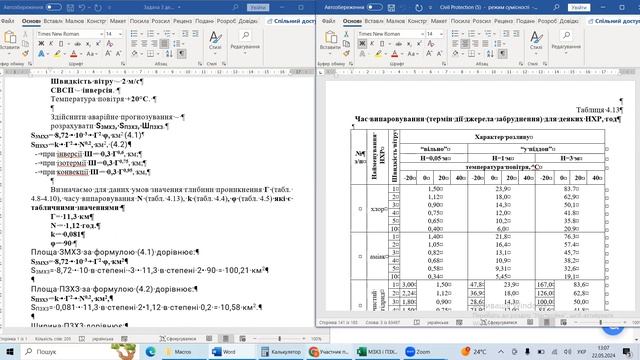640x360 pixels.
Task: Click Спільний доступ button in Civil Protection window
Action: (613, 21)
